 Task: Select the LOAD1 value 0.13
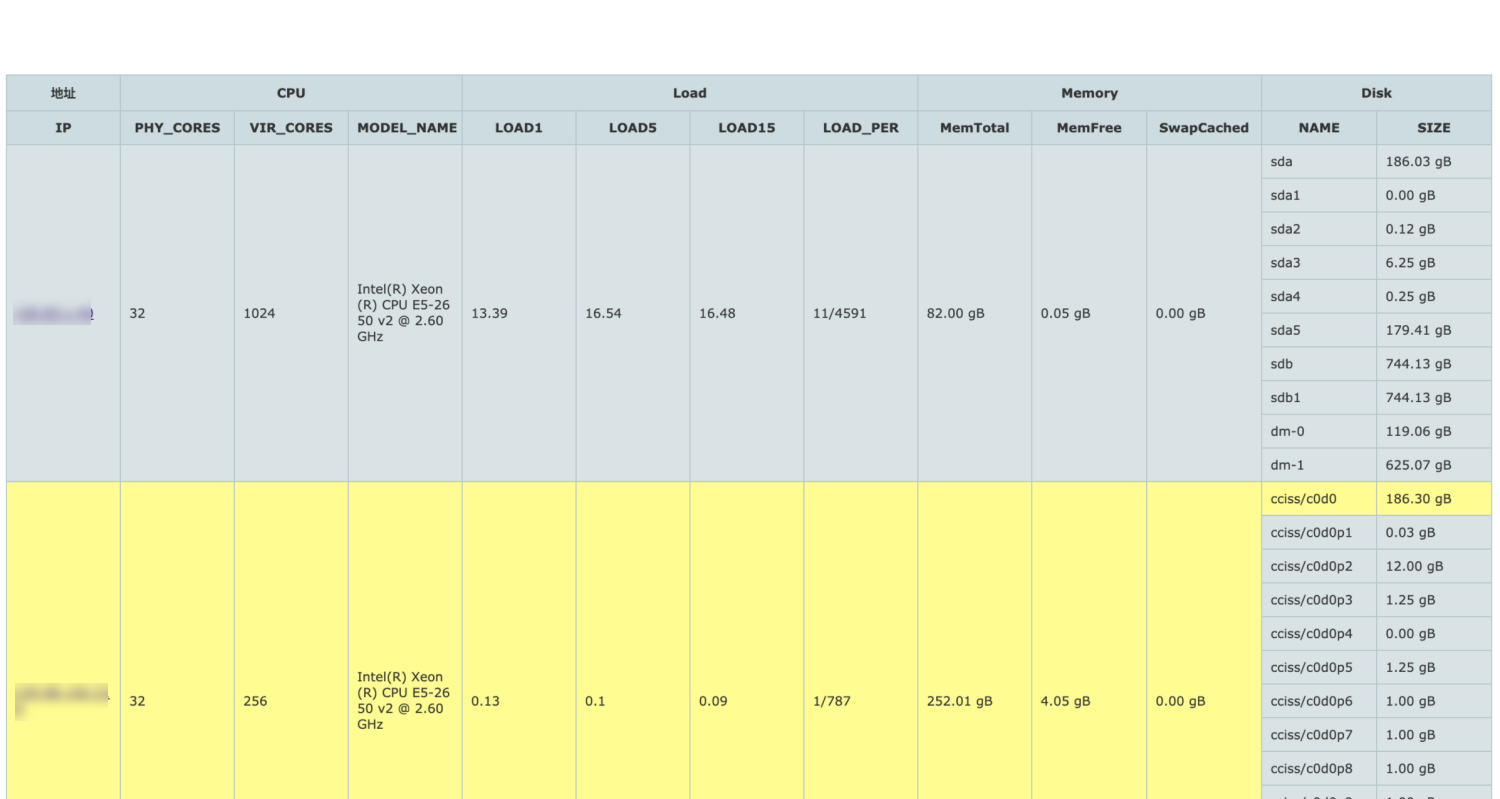485,701
